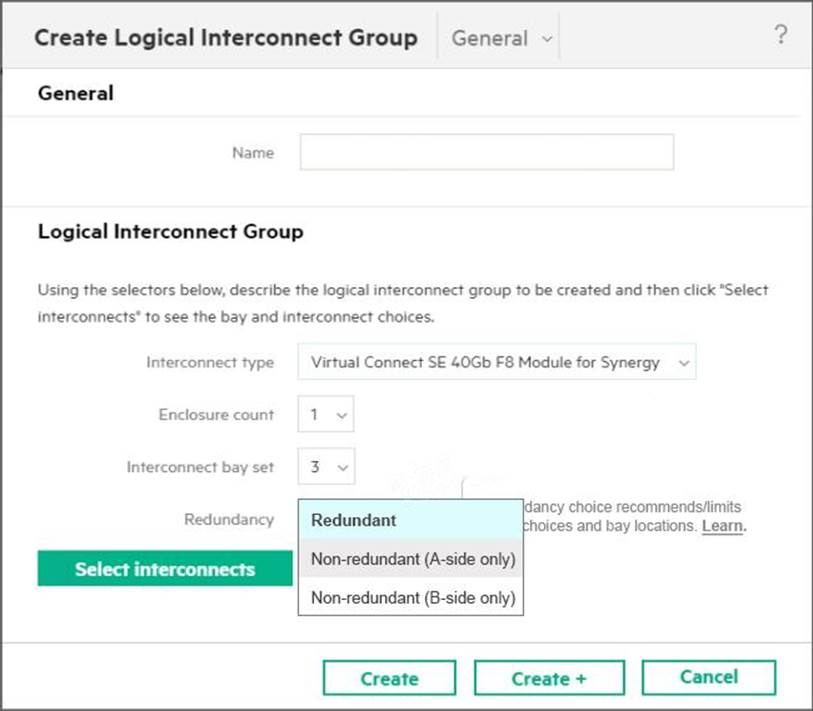
Task: Choose Non-redundant (B-side only)
Action: (410, 598)
